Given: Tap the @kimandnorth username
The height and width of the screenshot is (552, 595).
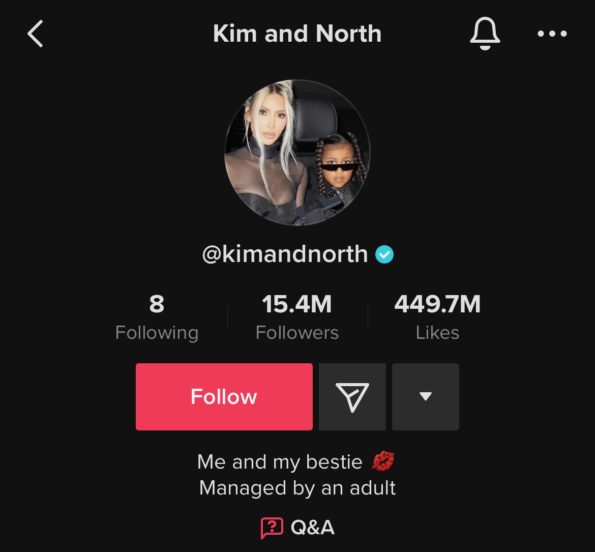Looking at the screenshot, I should [285, 254].
